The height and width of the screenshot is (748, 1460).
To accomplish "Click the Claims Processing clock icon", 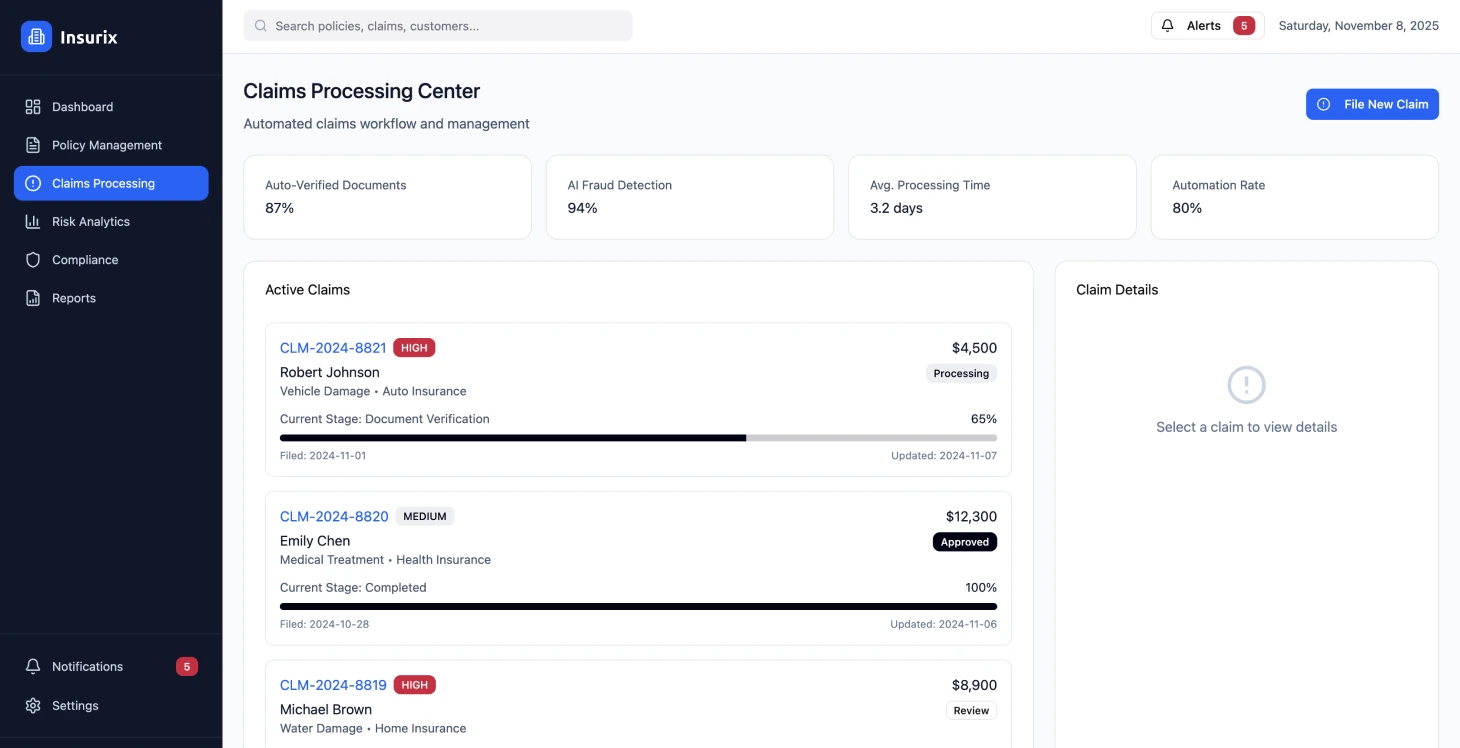I will 33,183.
